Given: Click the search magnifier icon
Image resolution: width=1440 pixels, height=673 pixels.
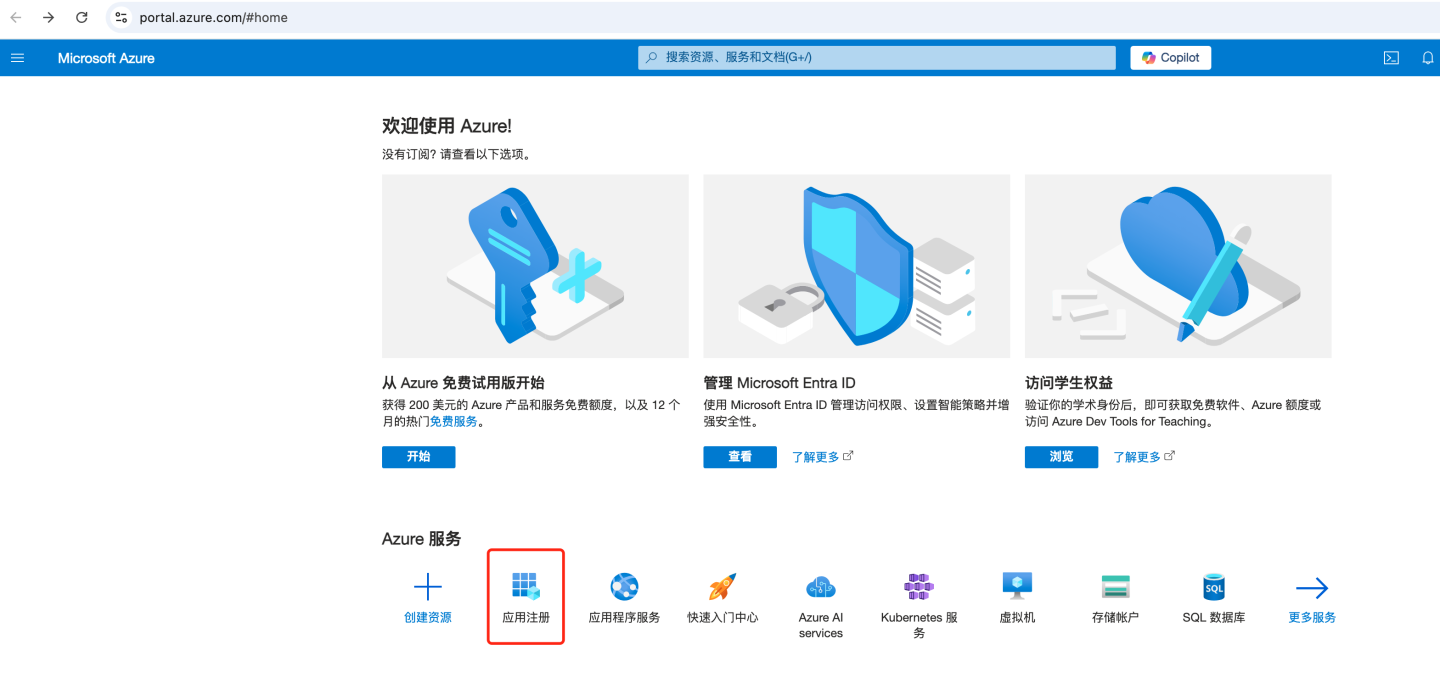Looking at the screenshot, I should pyautogui.click(x=652, y=58).
